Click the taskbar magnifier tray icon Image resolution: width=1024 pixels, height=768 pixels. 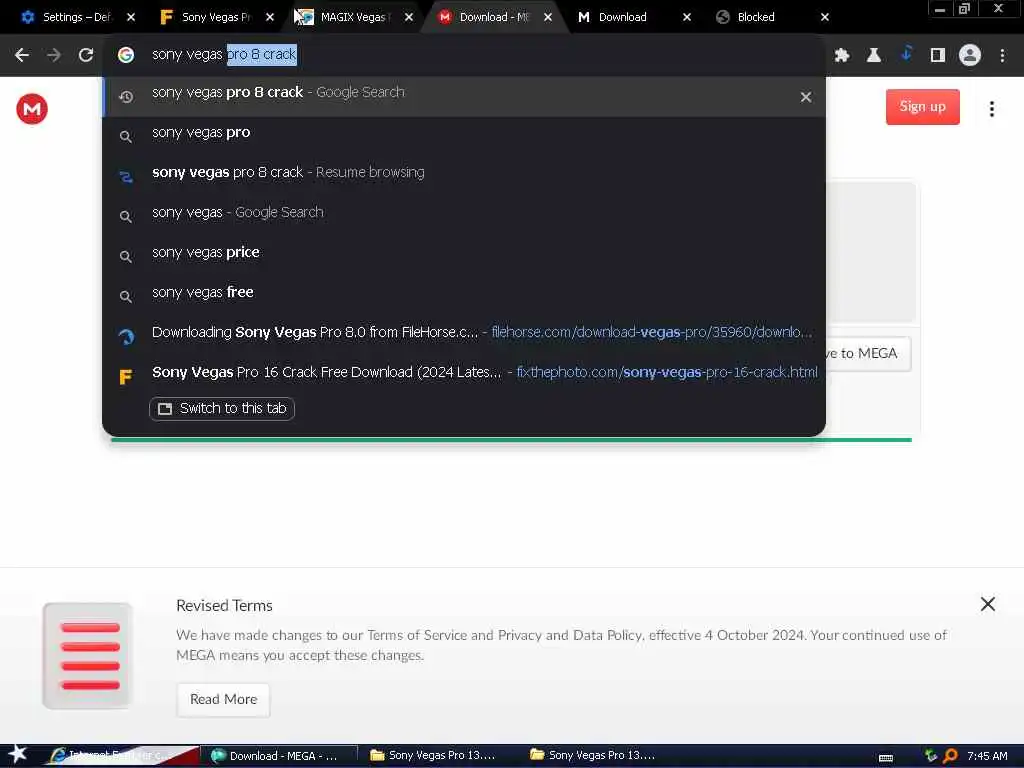pos(950,756)
